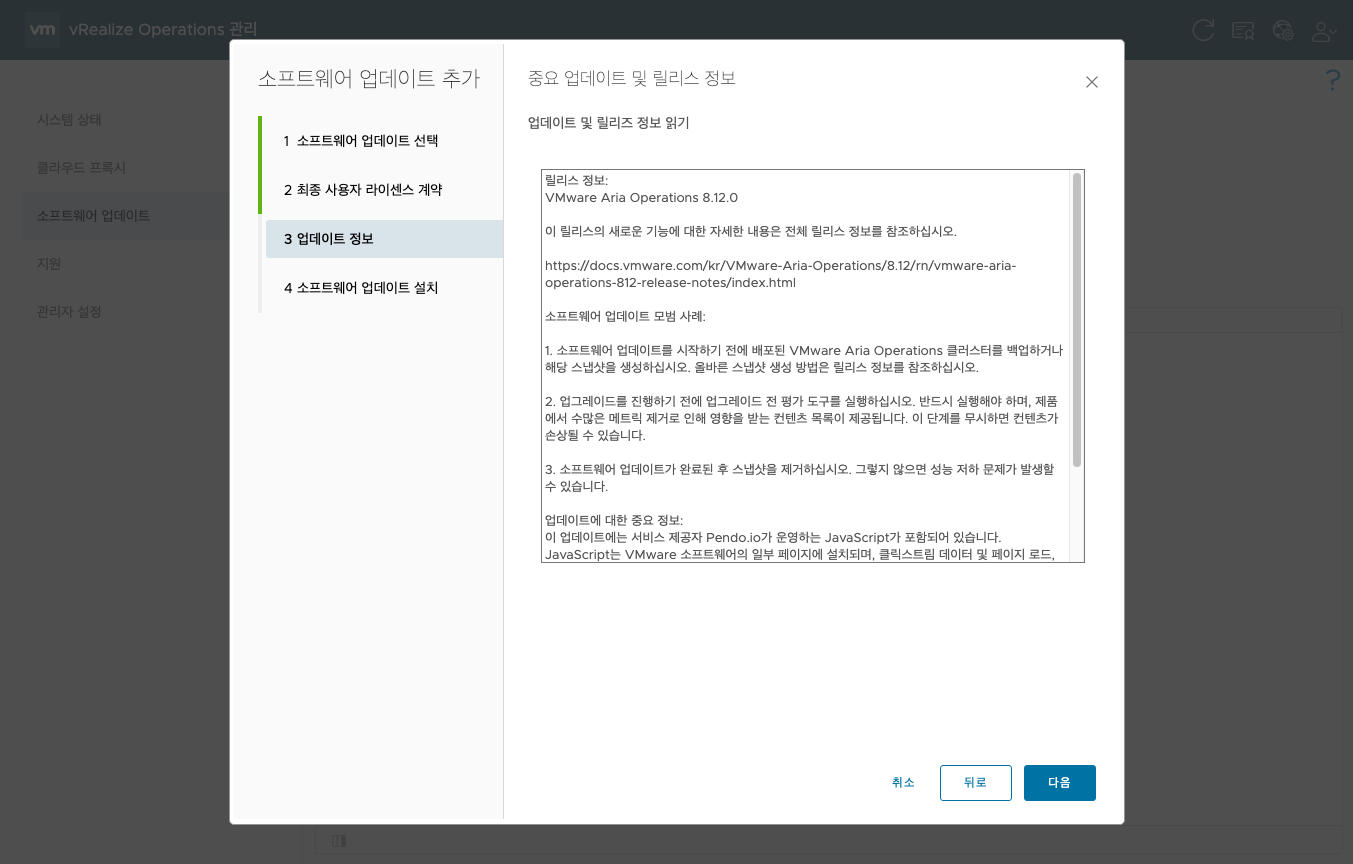Click the 취소 cancel button
Screen dimensions: 1353x864
tap(903, 783)
